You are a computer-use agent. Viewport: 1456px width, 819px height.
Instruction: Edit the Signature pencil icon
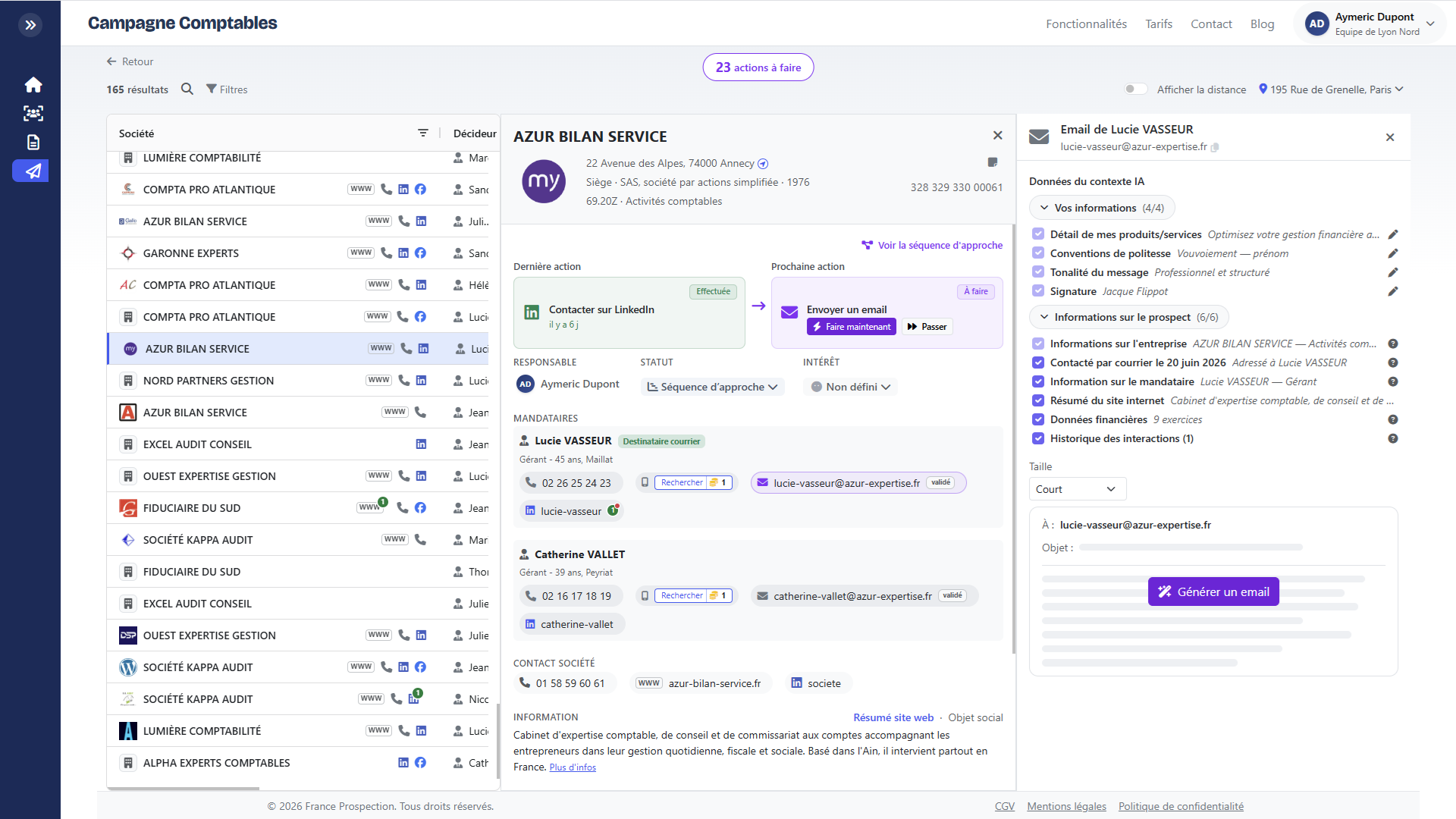[1392, 291]
